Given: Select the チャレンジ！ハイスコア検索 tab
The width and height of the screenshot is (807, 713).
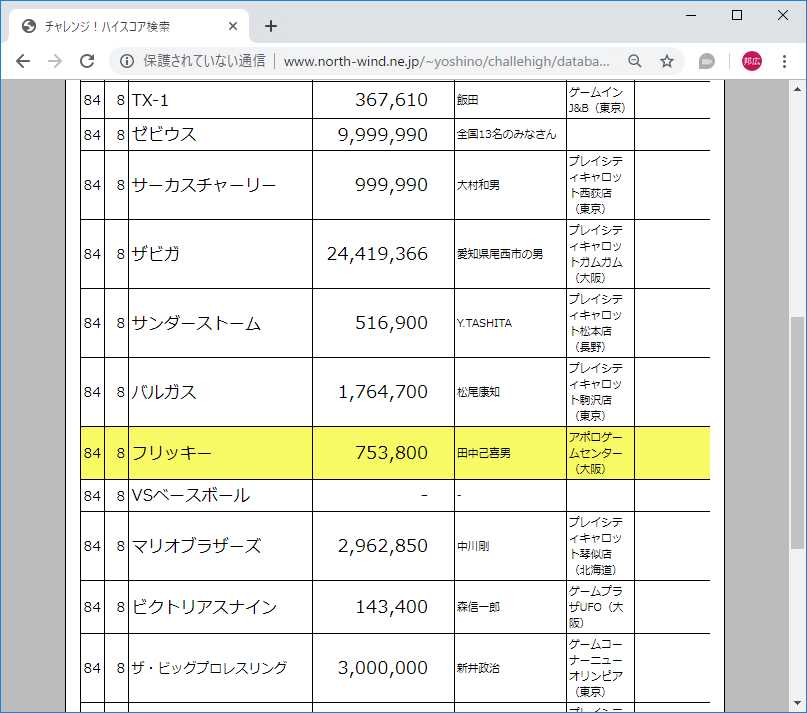Looking at the screenshot, I should coord(120,25).
